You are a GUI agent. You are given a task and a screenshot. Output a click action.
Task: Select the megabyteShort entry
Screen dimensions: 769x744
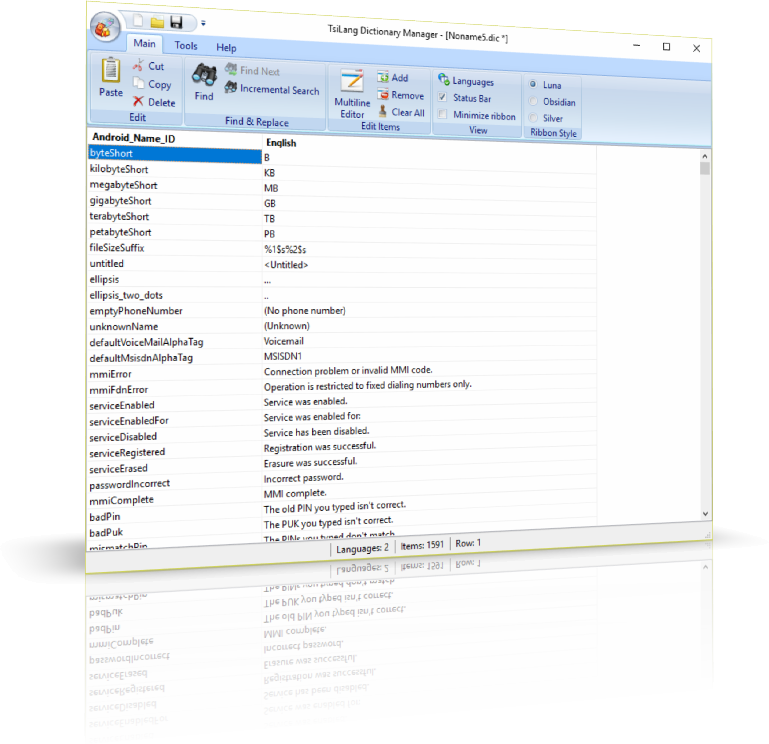[x=175, y=185]
